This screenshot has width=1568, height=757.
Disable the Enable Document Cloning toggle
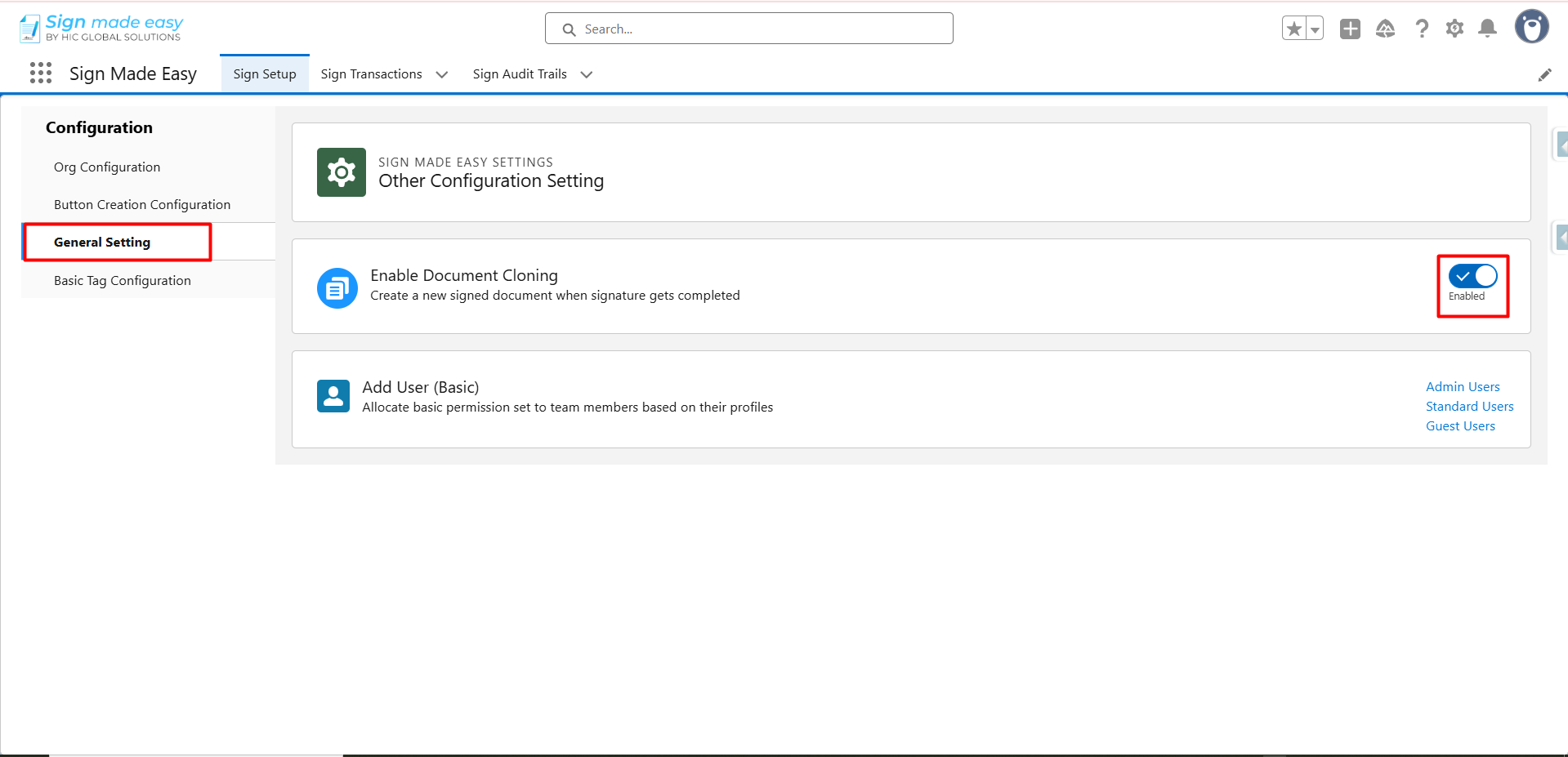pyautogui.click(x=1472, y=277)
